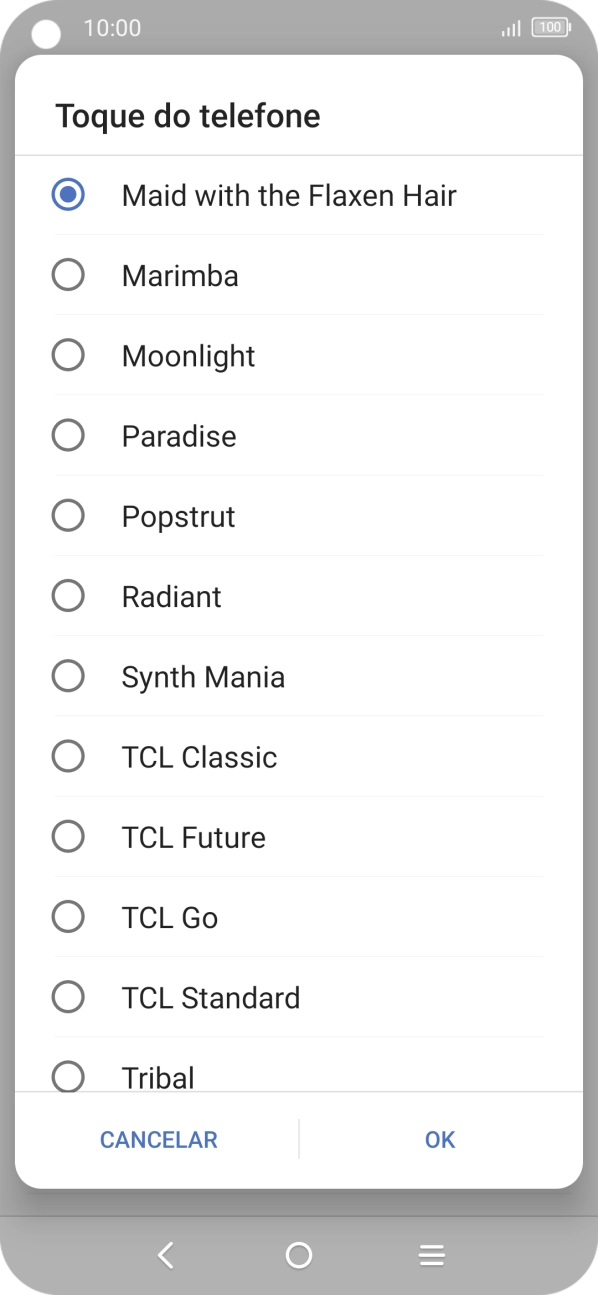Tap the signal strength icon
The width and height of the screenshot is (598, 1295).
[x=511, y=29]
